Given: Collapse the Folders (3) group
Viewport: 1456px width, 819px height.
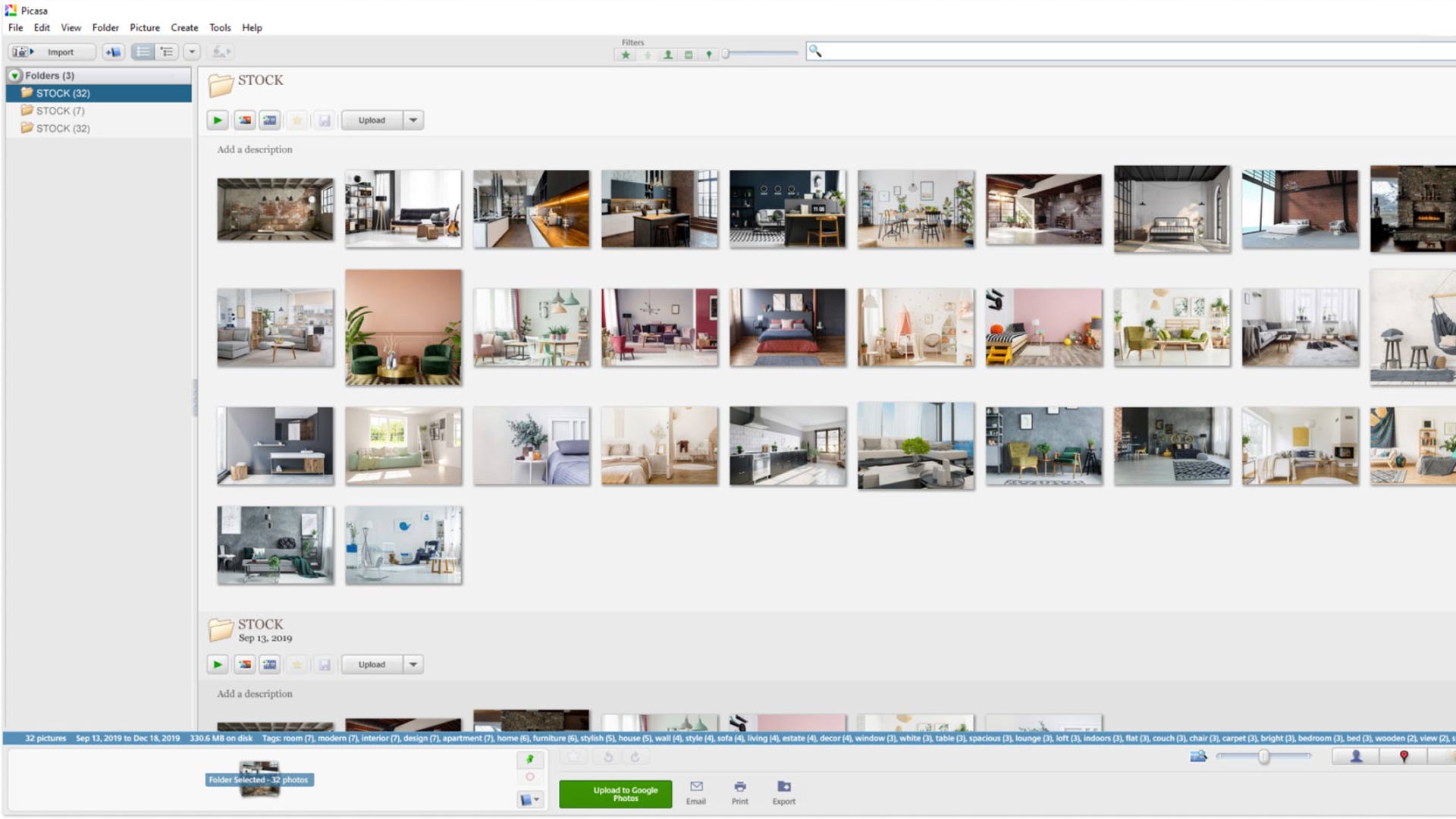Looking at the screenshot, I should (14, 75).
